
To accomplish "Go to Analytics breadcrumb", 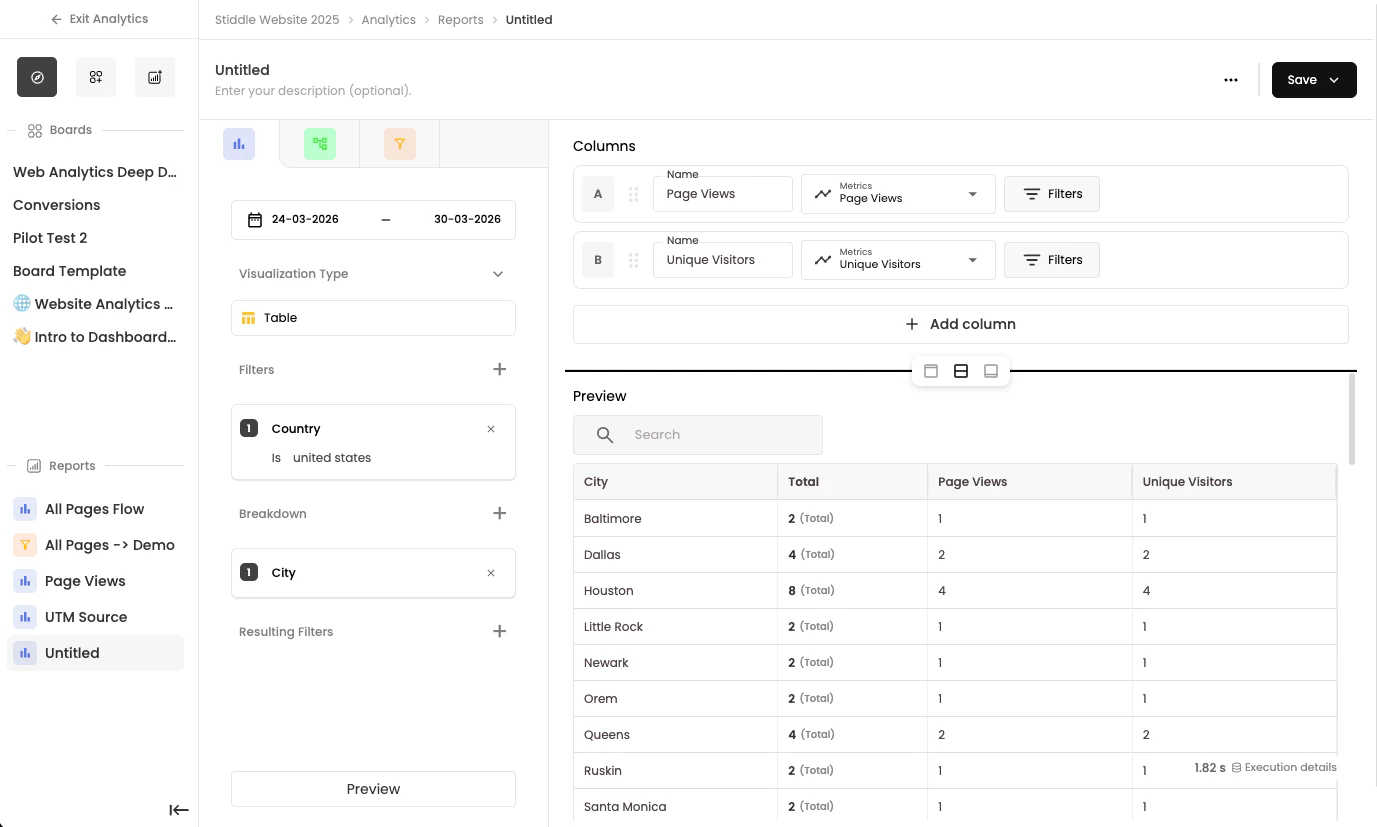I will click(389, 20).
